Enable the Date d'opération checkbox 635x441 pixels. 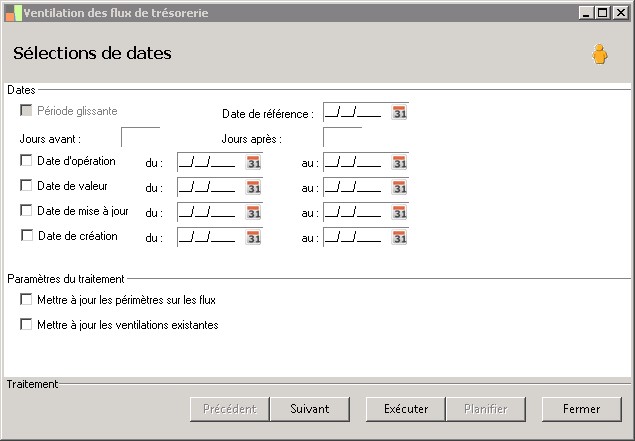(x=26, y=161)
